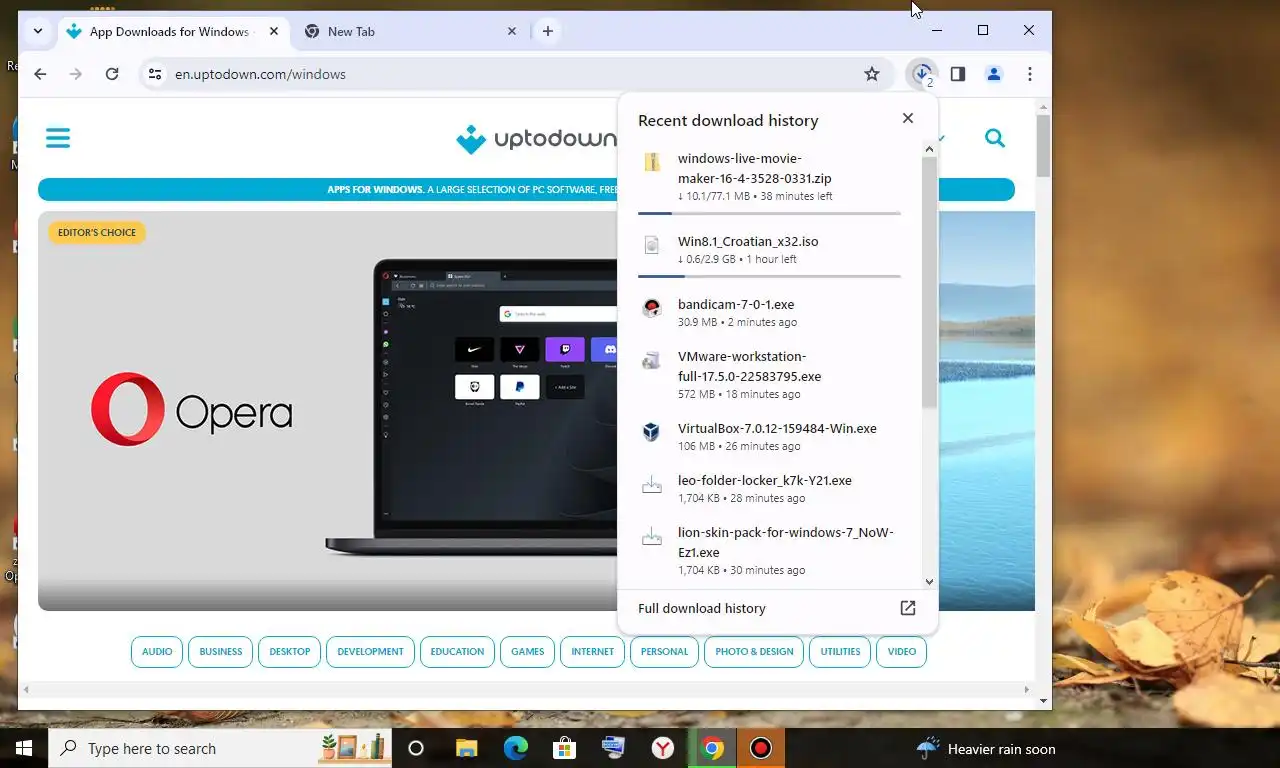Open Microsoft Edge from the taskbar
The width and height of the screenshot is (1280, 768).
[x=515, y=748]
